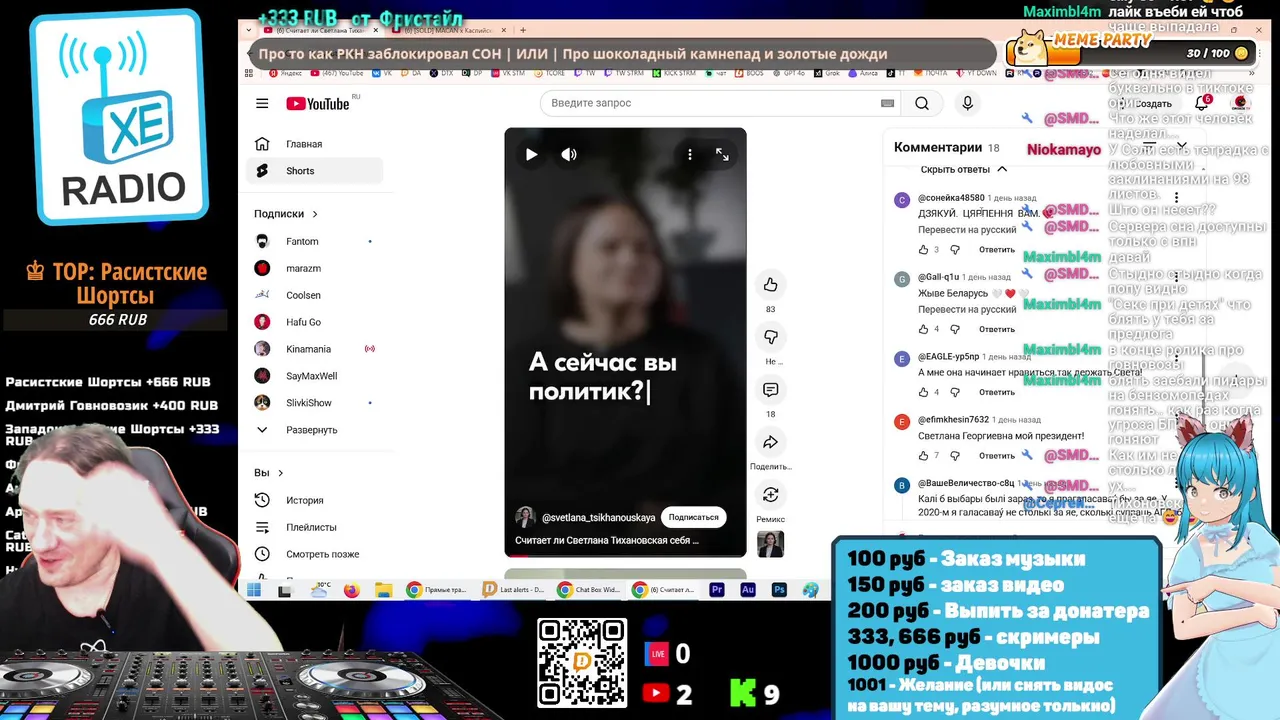Open the @svetlana_tsikhanouskaya channel link
1280x720 pixels.
598,518
